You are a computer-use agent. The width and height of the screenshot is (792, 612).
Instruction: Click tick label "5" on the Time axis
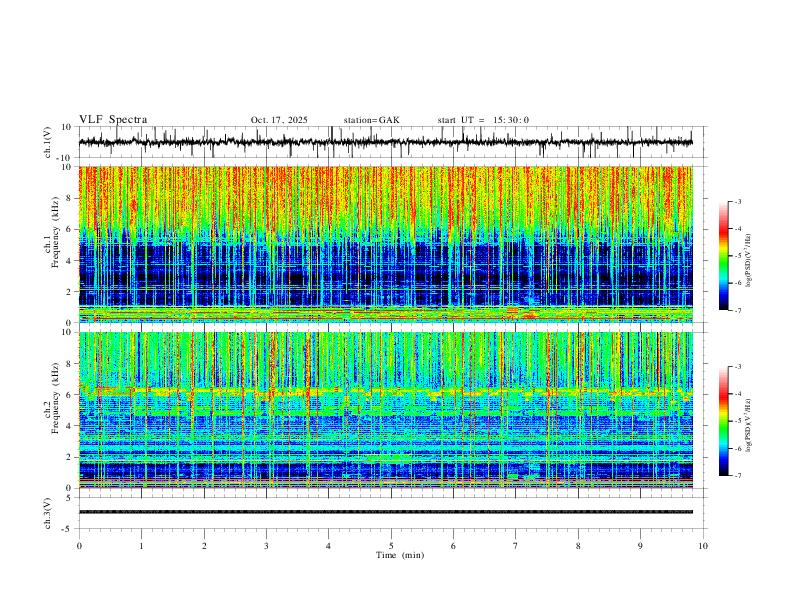(391, 546)
